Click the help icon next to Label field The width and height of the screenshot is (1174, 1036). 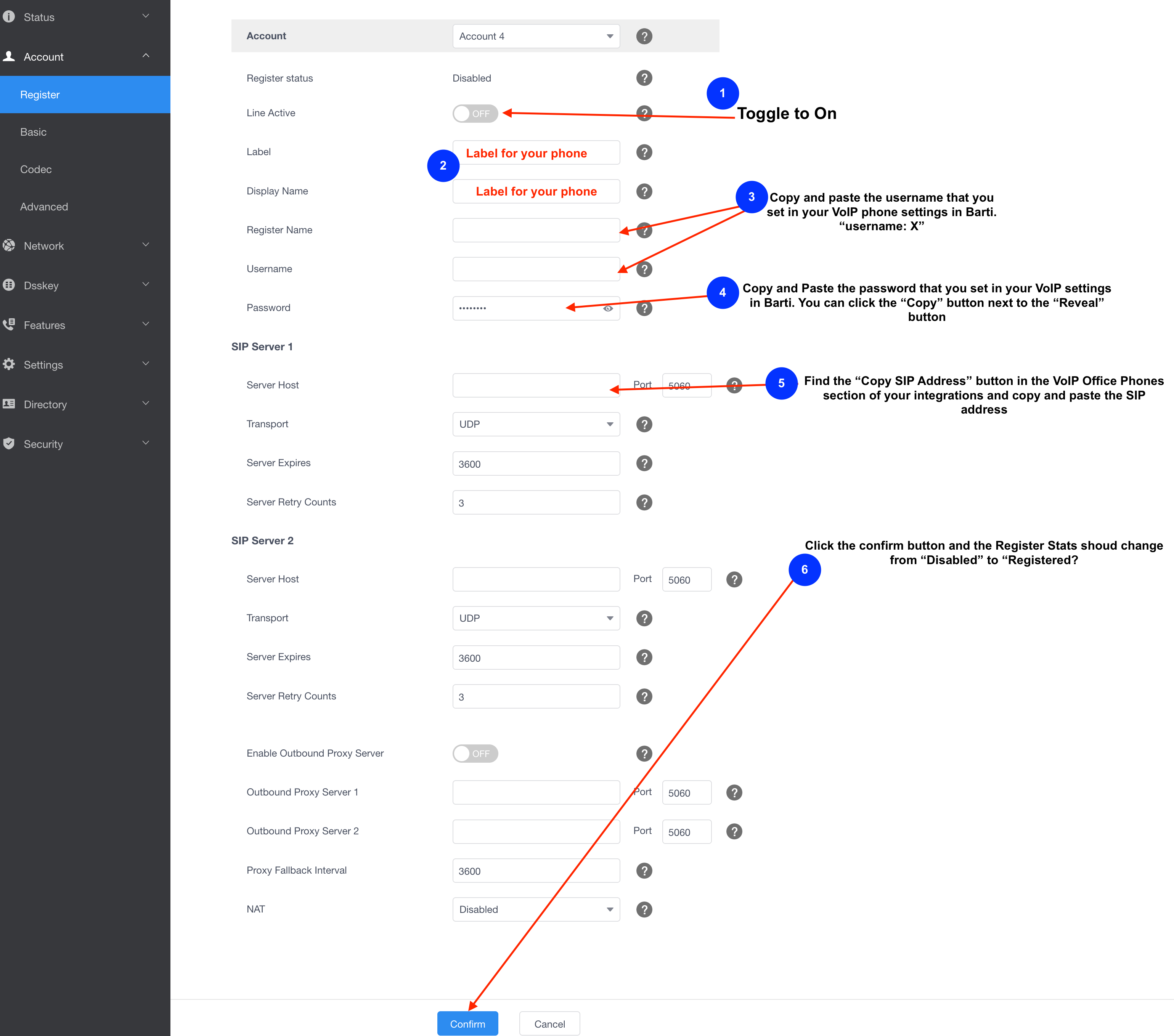(x=644, y=152)
